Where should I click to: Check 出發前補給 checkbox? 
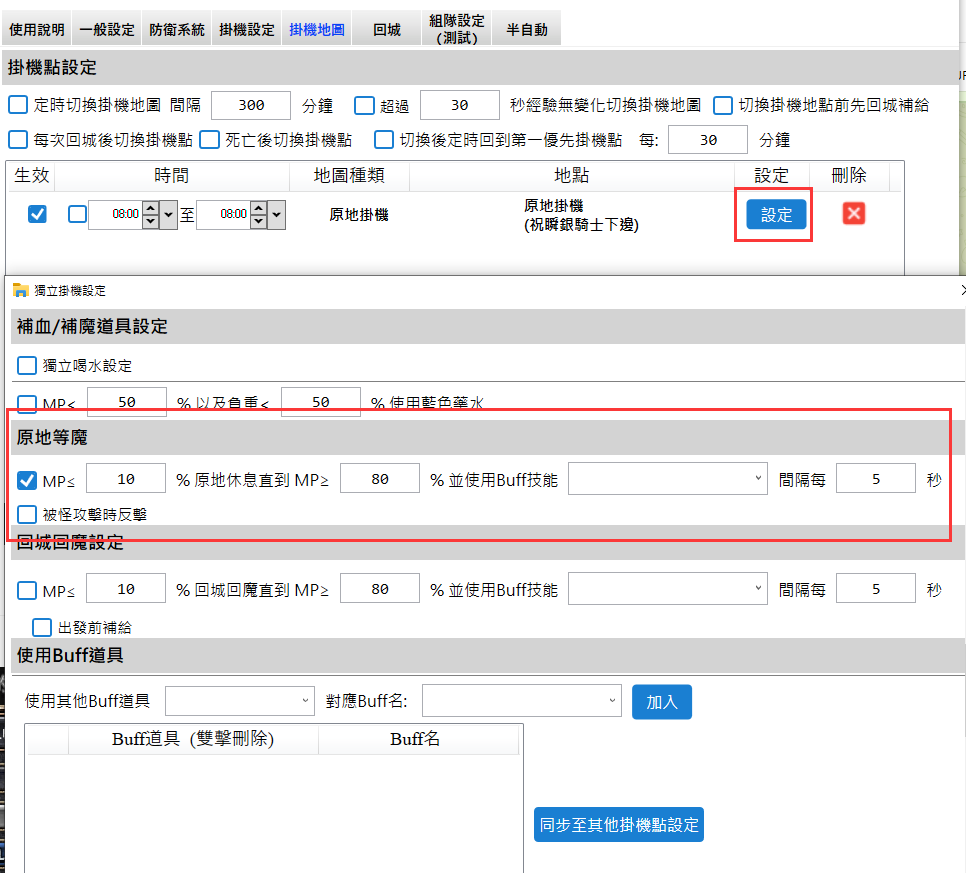pos(42,628)
